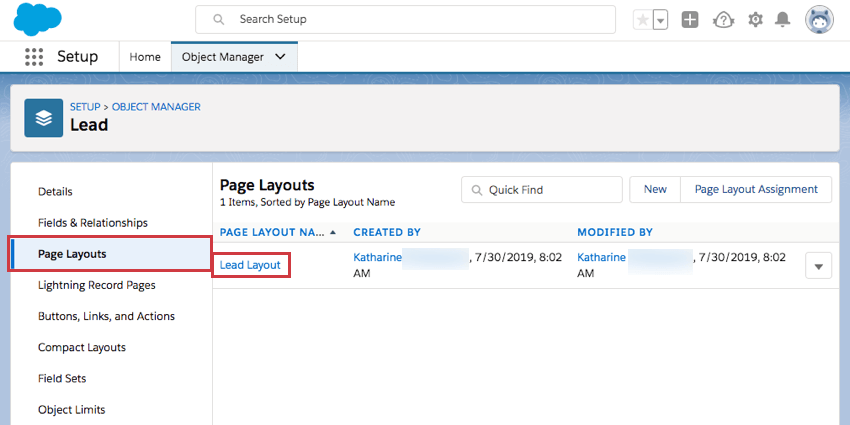Expand the favorites list dropdown arrow
850x425 pixels.
click(660, 20)
